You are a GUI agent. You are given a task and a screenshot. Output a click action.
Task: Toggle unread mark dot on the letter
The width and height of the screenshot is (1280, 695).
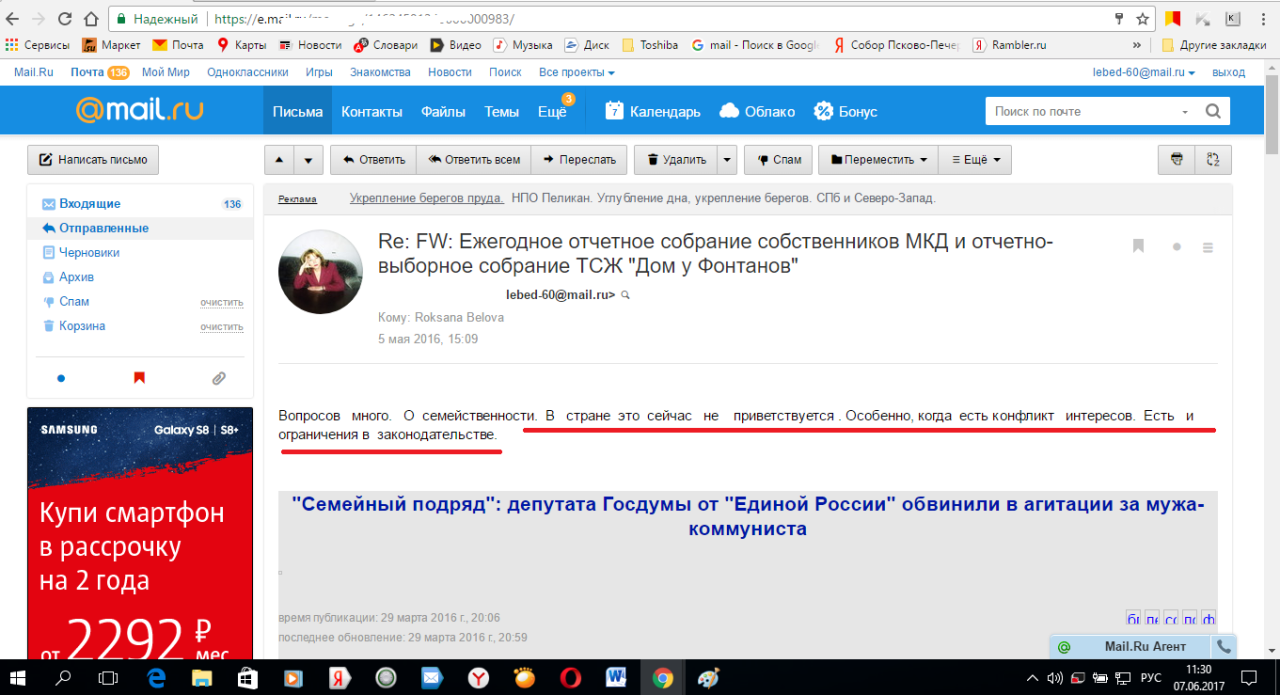coord(1177,247)
